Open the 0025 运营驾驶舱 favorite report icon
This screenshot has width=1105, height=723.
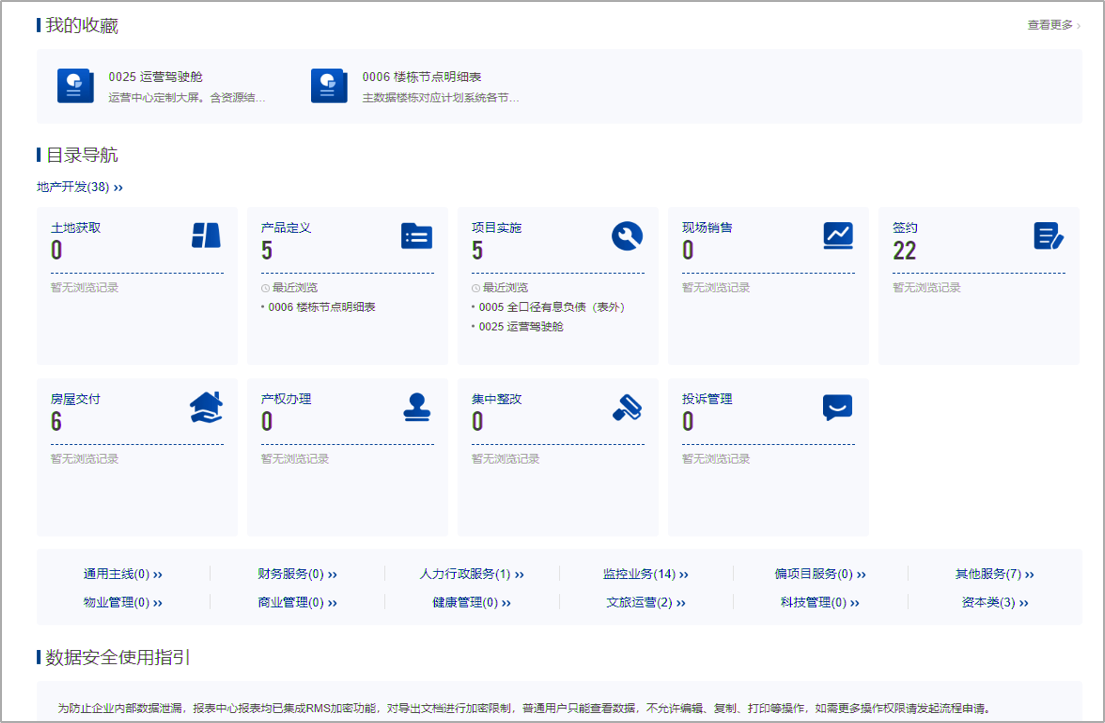[75, 86]
